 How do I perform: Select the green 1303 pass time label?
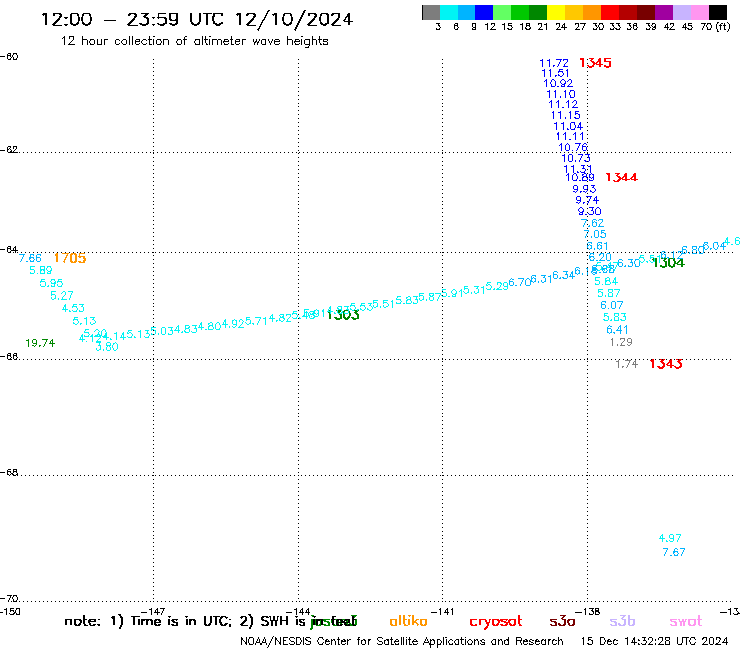pyautogui.click(x=343, y=315)
